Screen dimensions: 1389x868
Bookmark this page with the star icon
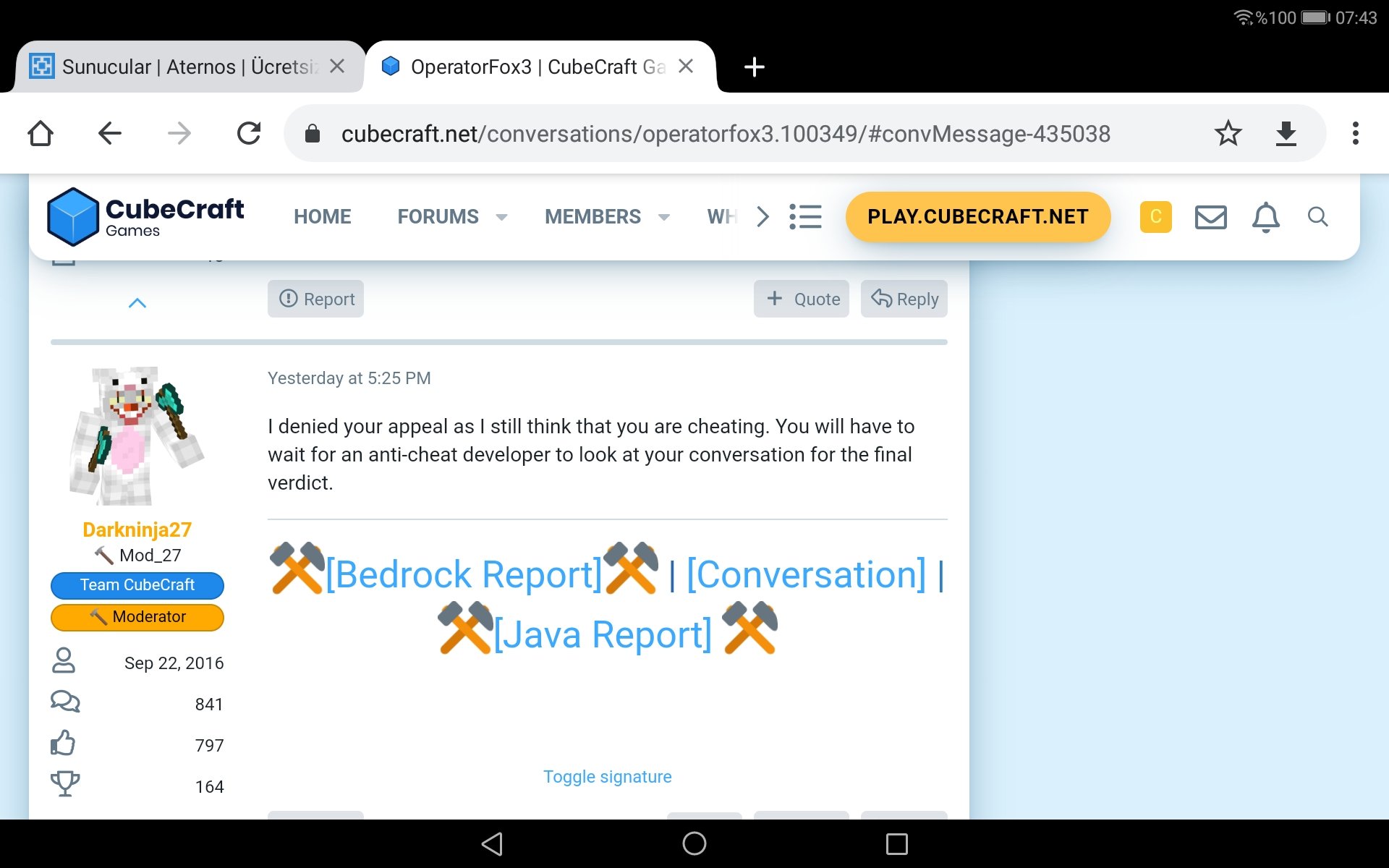1228,133
